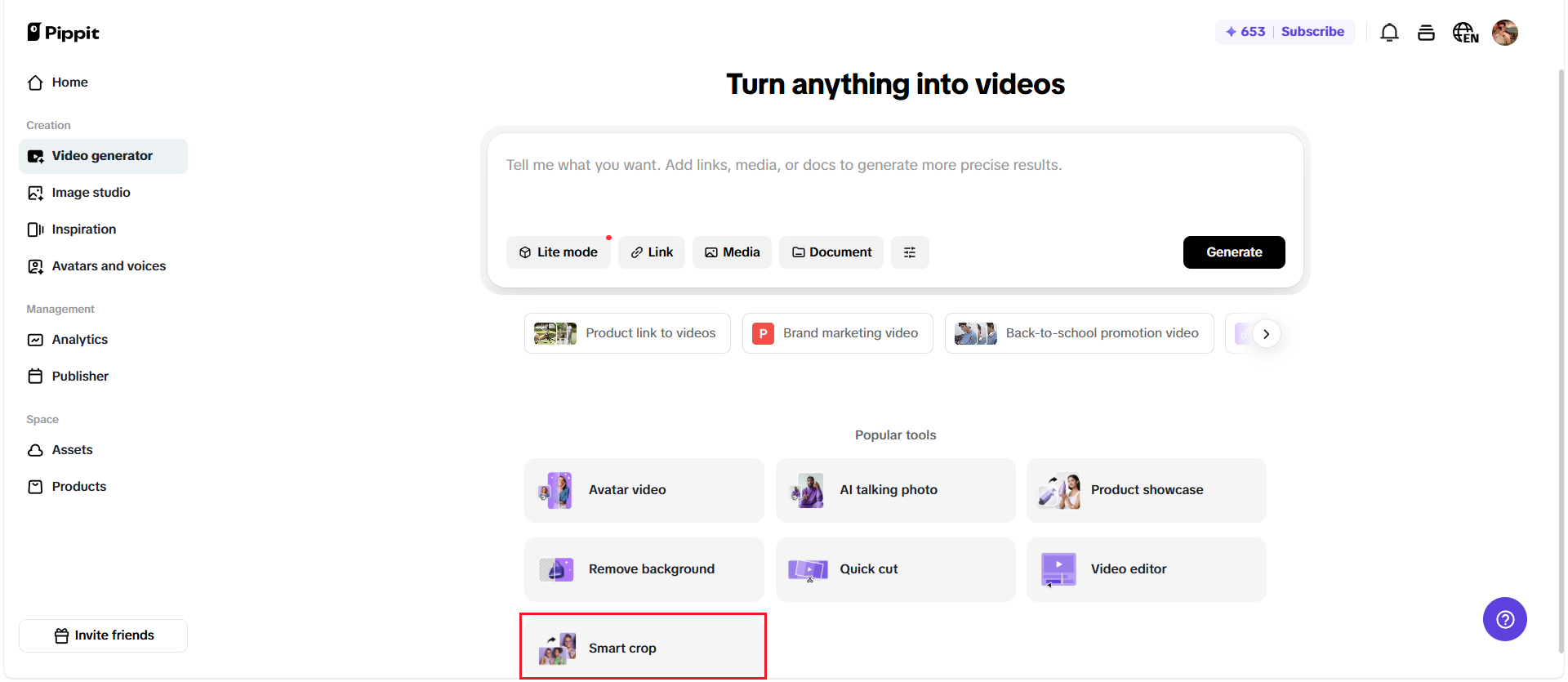Open the notifications bell
Image resolution: width=1568 pixels, height=682 pixels.
[1389, 33]
